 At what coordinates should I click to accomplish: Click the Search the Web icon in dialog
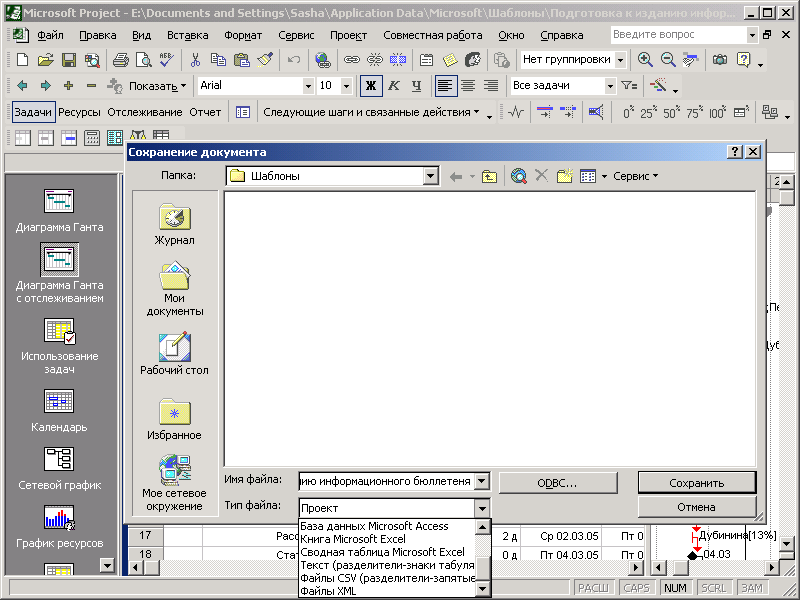tap(519, 177)
